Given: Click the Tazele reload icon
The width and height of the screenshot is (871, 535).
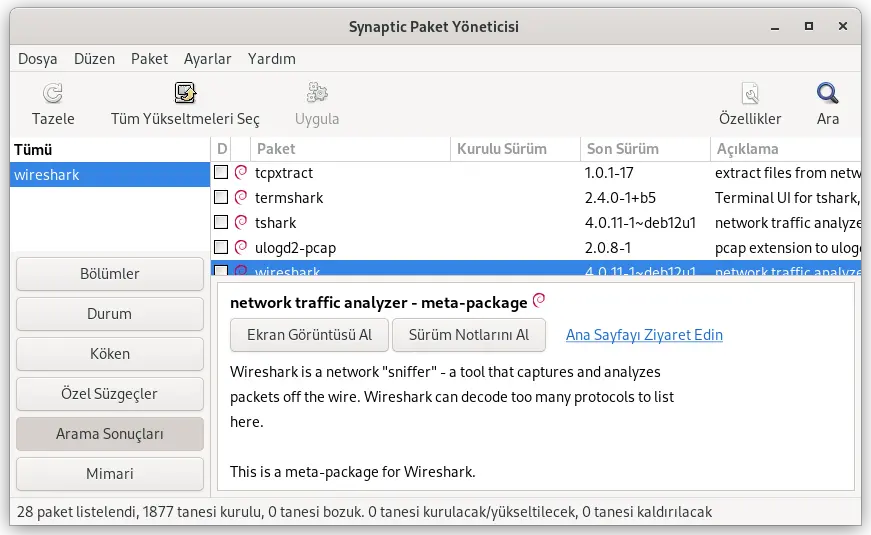Looking at the screenshot, I should (x=53, y=93).
